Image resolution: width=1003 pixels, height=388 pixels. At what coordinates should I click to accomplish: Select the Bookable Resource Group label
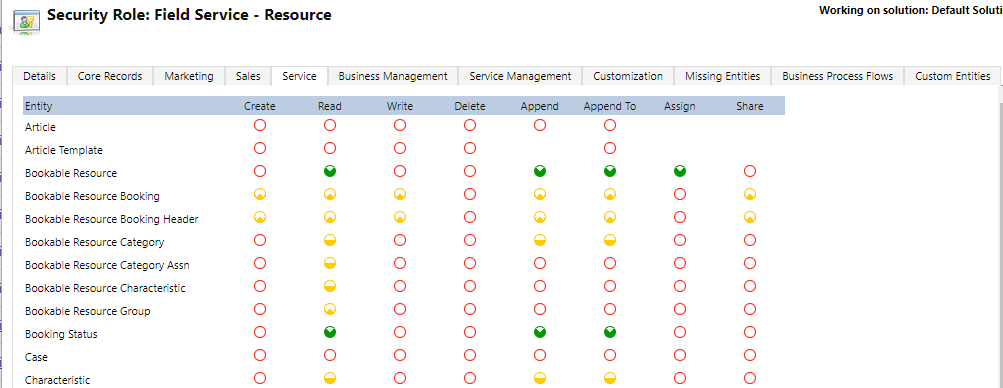tap(88, 311)
